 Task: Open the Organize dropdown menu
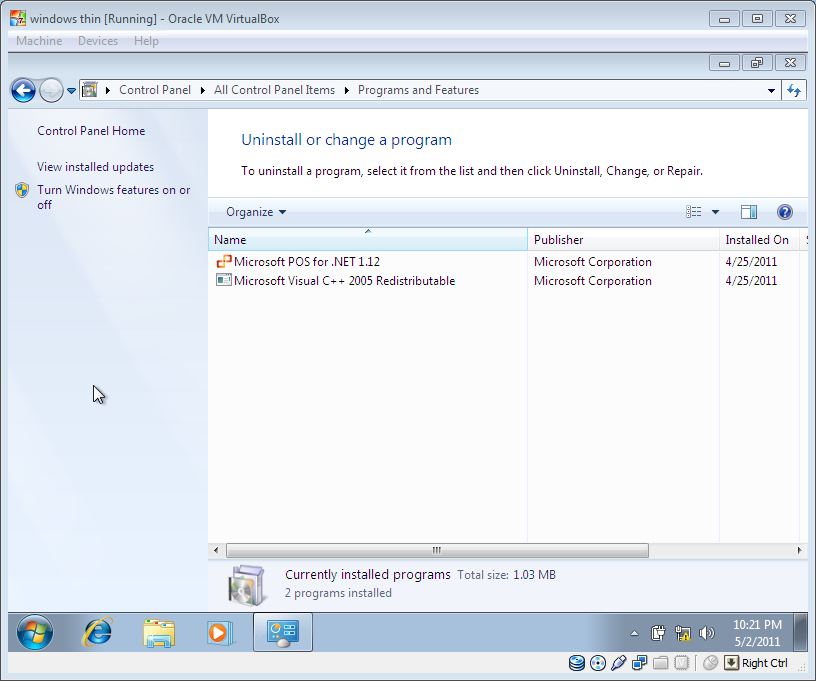pyautogui.click(x=256, y=212)
